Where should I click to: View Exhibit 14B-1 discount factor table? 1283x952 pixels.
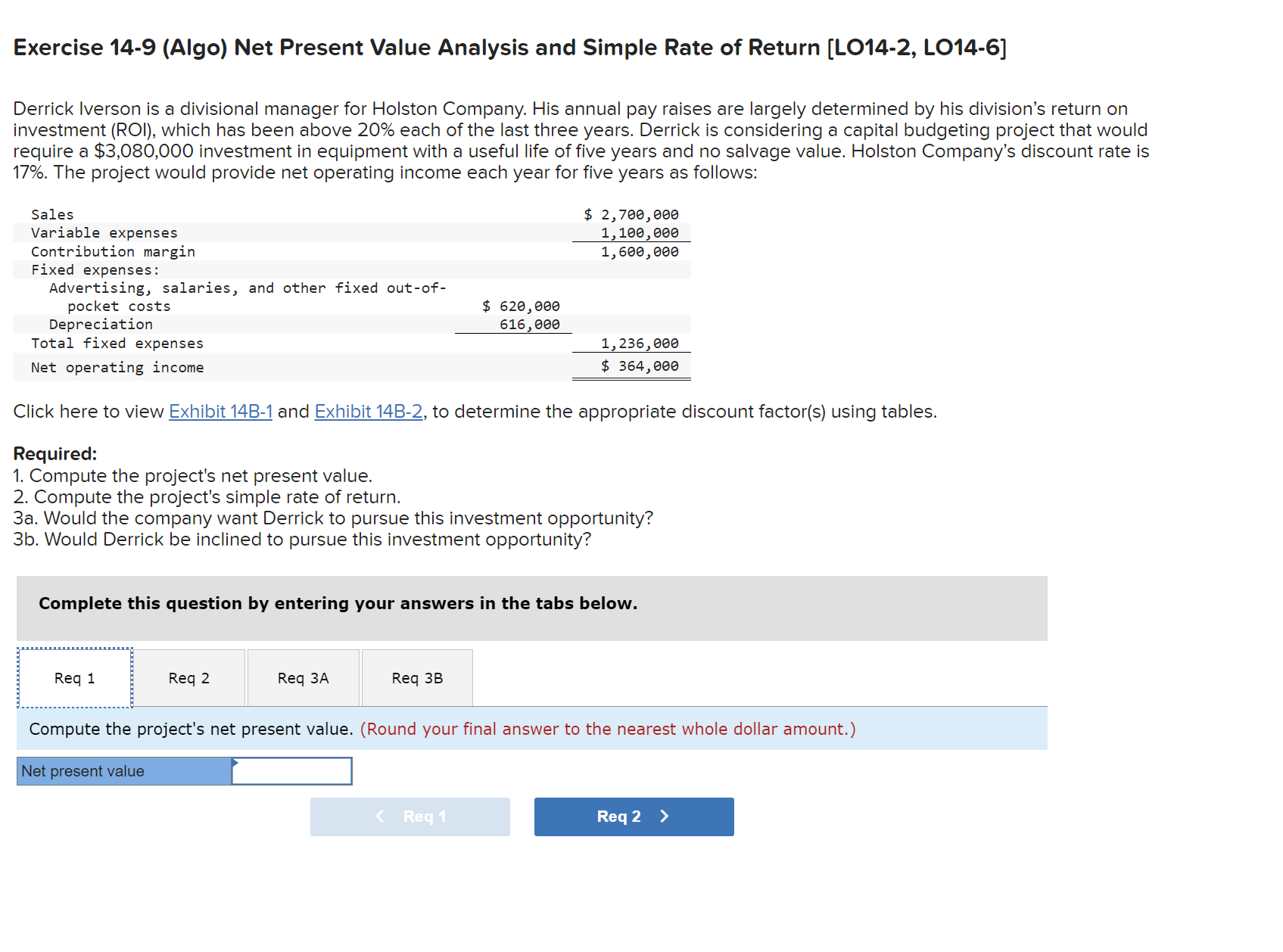[x=220, y=412]
